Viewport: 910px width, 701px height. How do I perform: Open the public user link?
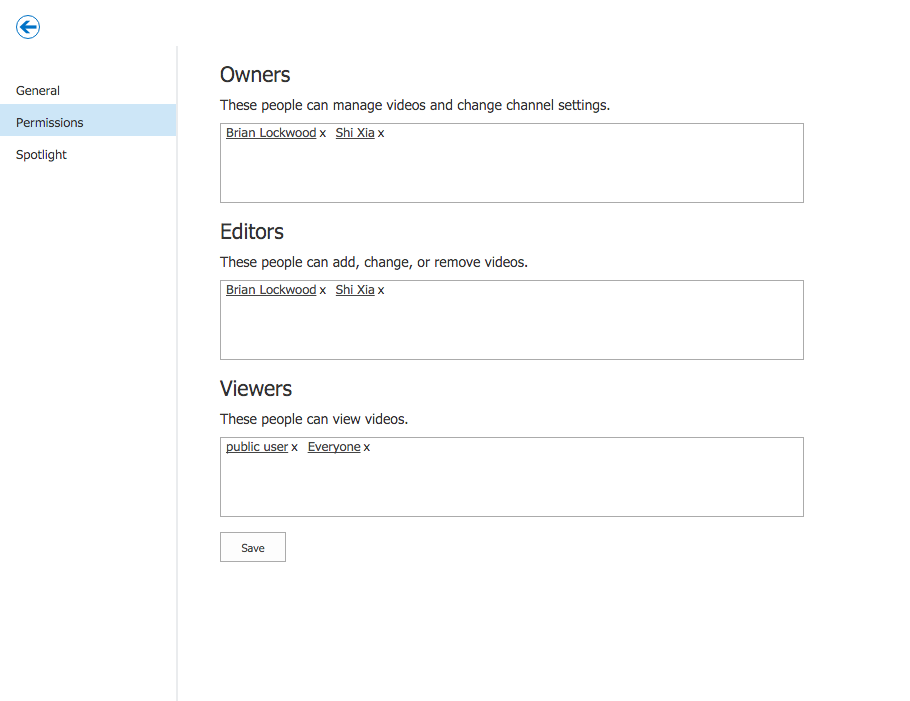tap(257, 447)
